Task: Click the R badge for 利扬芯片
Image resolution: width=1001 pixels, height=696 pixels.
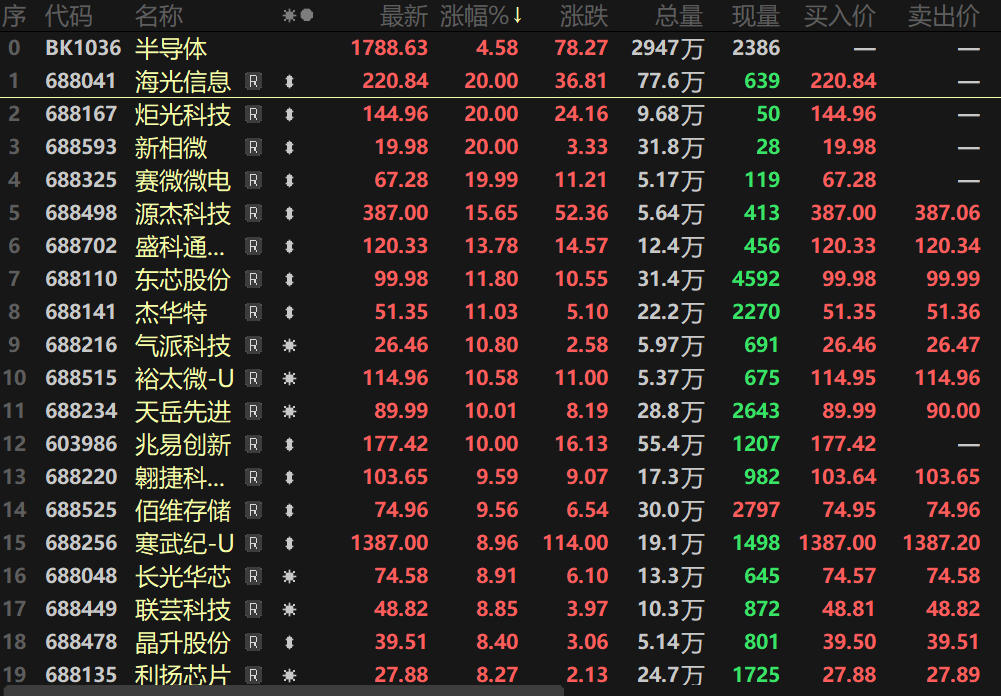Action: tap(253, 675)
